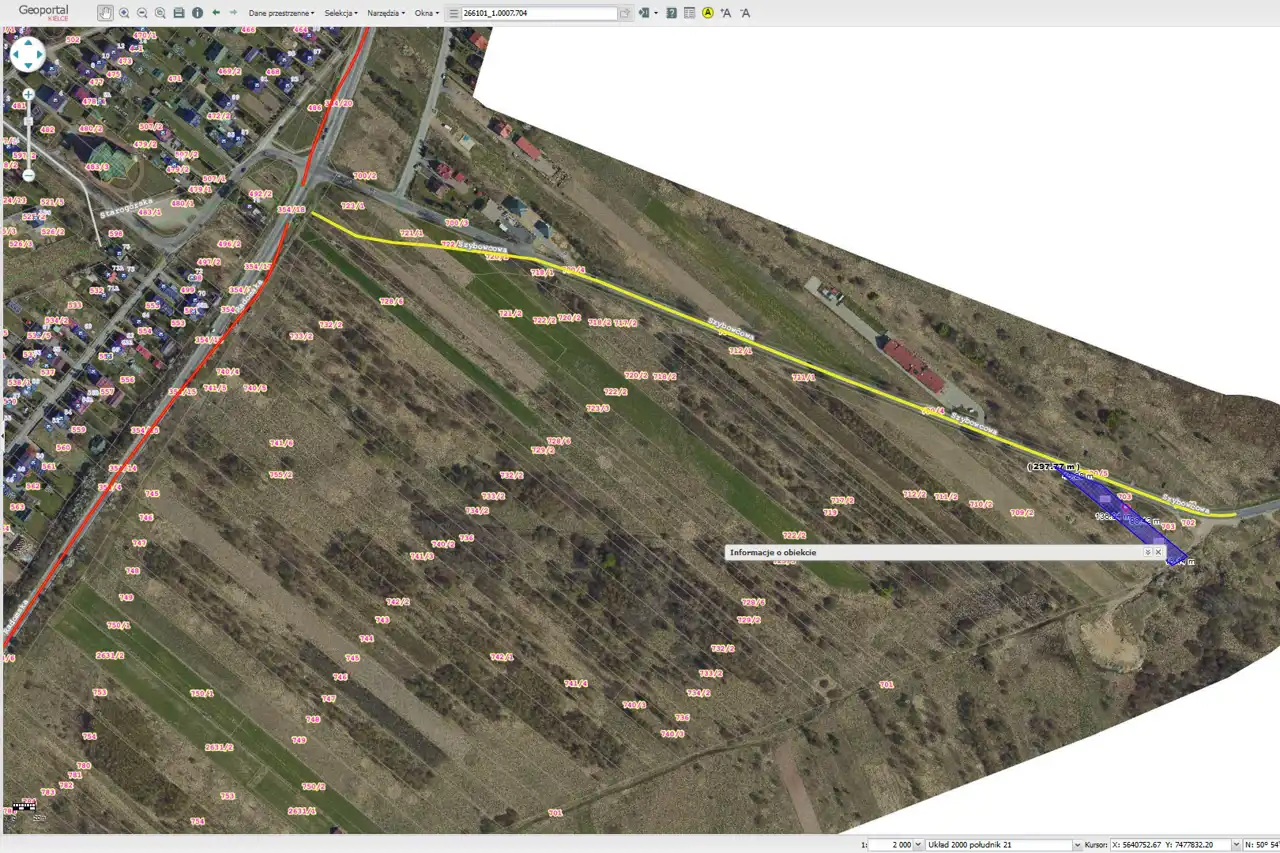Click the decrease font size icon
The image size is (1280, 853).
745,13
